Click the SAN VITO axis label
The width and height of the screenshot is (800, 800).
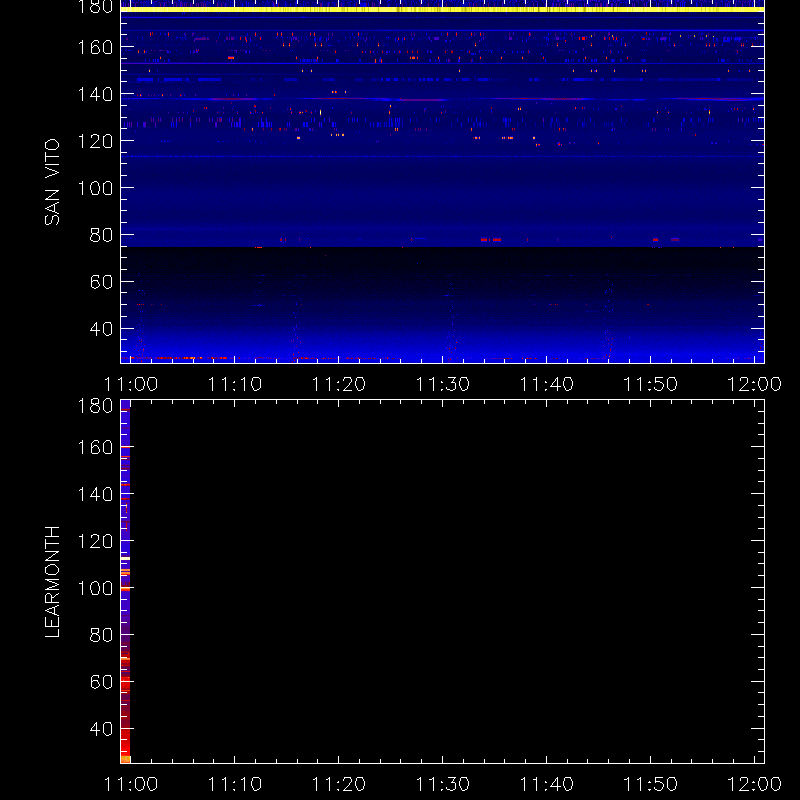click(x=52, y=182)
